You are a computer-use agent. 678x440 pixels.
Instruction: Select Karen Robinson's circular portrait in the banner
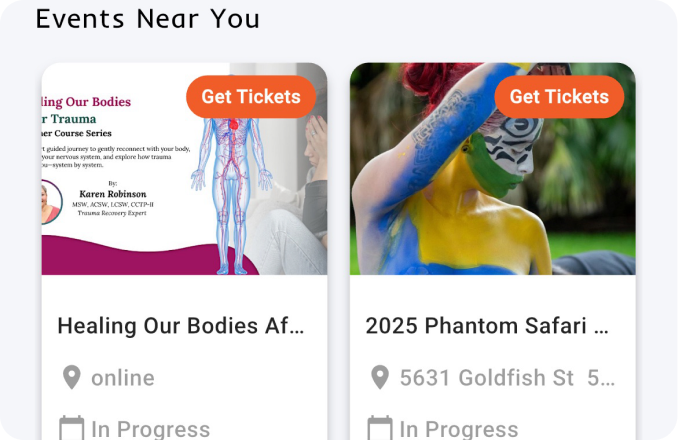pos(51,202)
